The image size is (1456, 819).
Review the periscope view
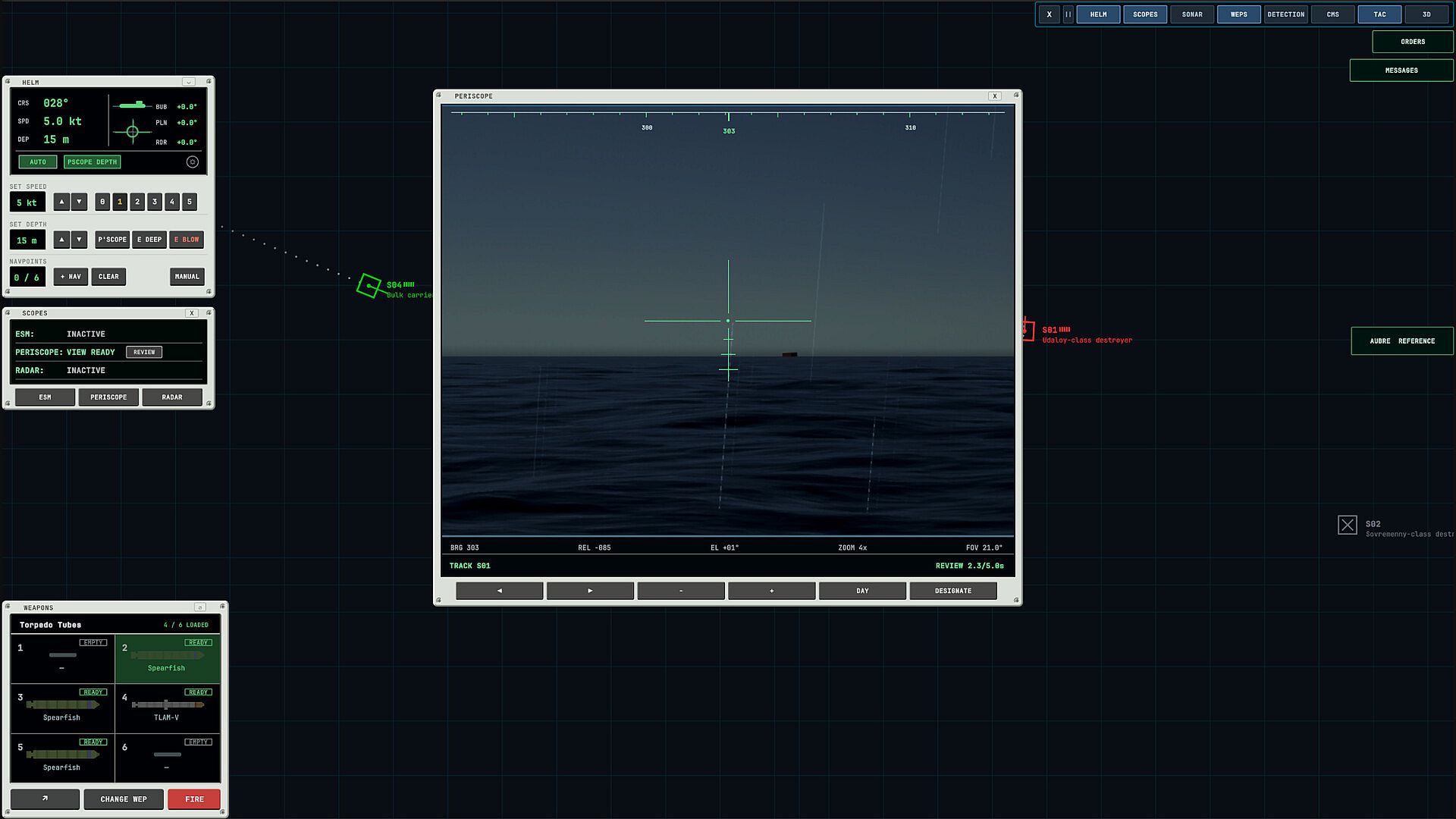click(x=144, y=352)
